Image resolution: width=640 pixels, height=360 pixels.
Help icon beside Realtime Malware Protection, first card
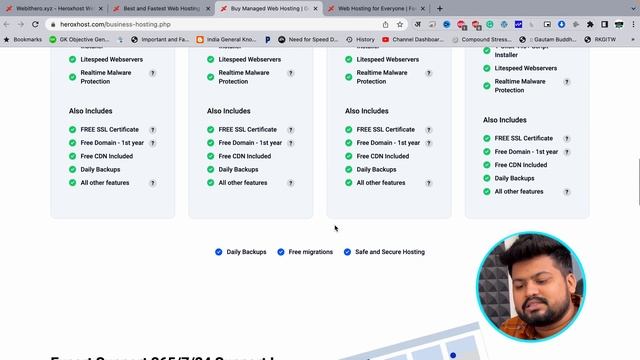[x=153, y=73]
